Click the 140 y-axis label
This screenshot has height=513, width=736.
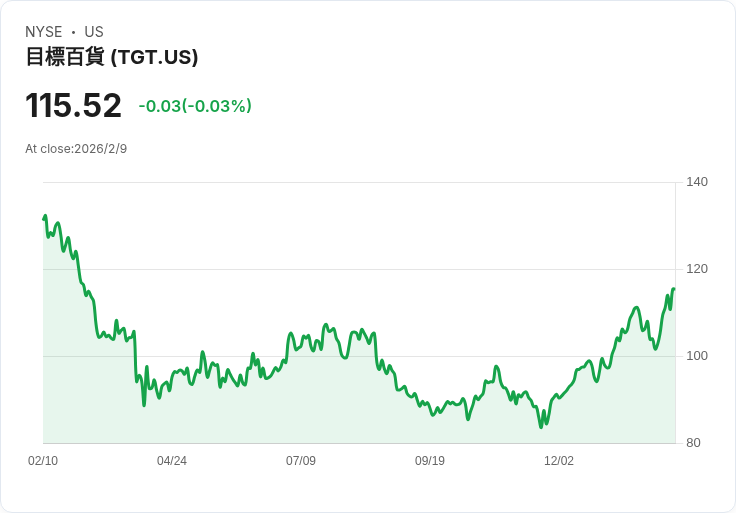click(x=697, y=182)
